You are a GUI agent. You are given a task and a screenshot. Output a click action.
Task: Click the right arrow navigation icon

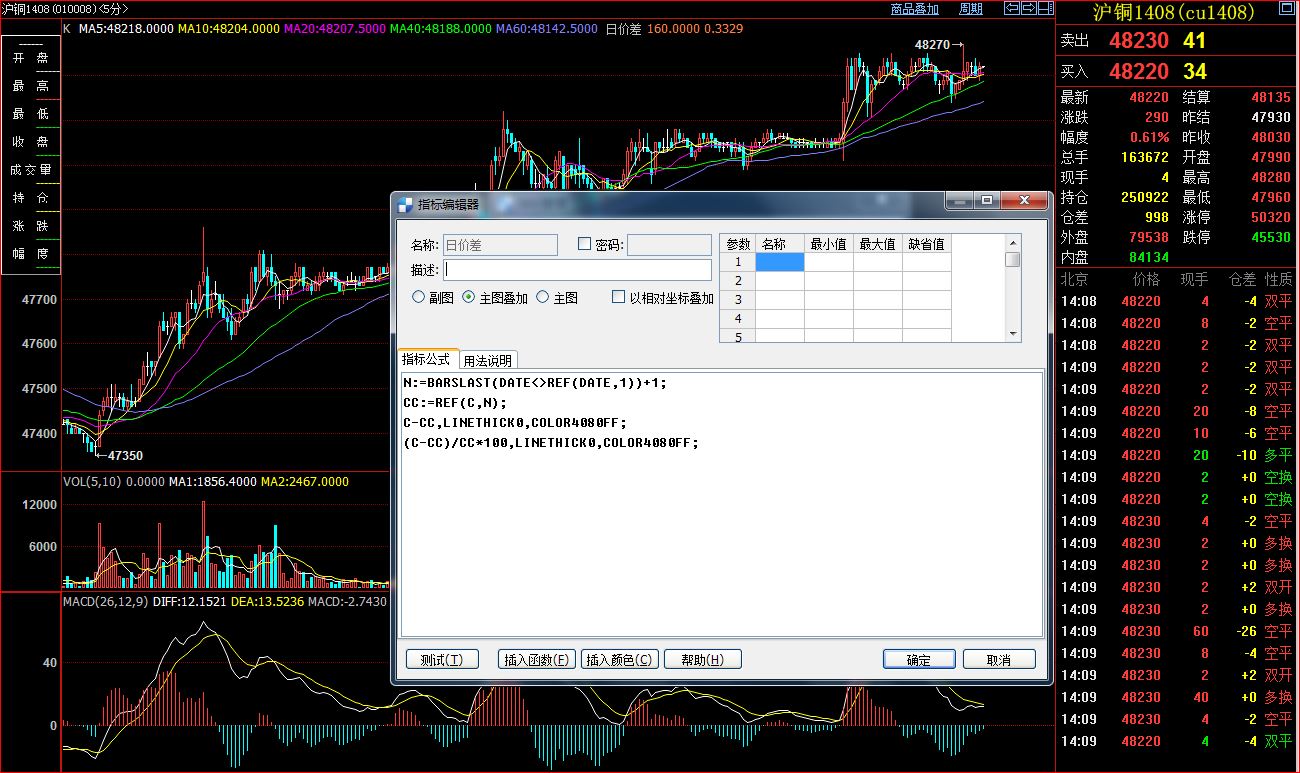pos(1029,8)
